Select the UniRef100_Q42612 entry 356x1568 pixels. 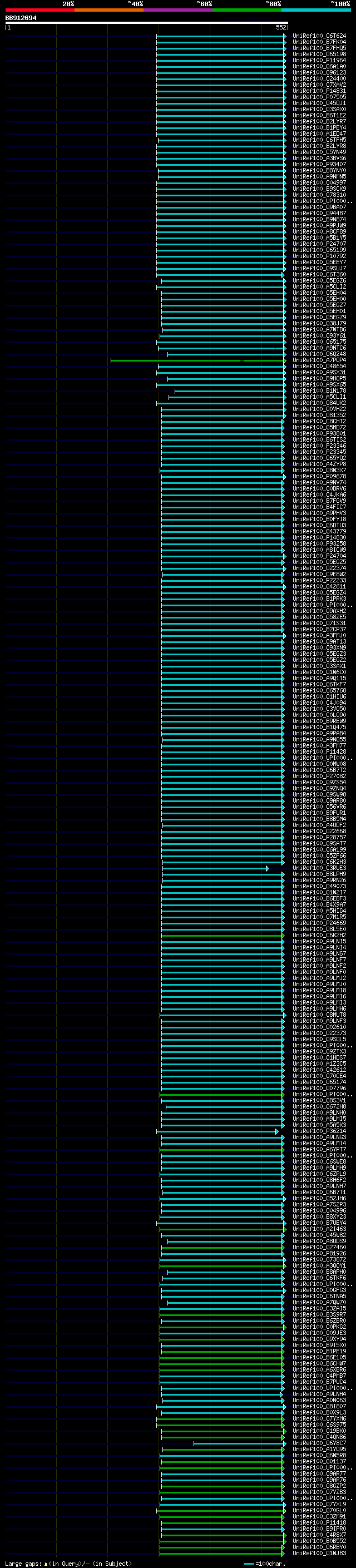[x=319, y=1070]
